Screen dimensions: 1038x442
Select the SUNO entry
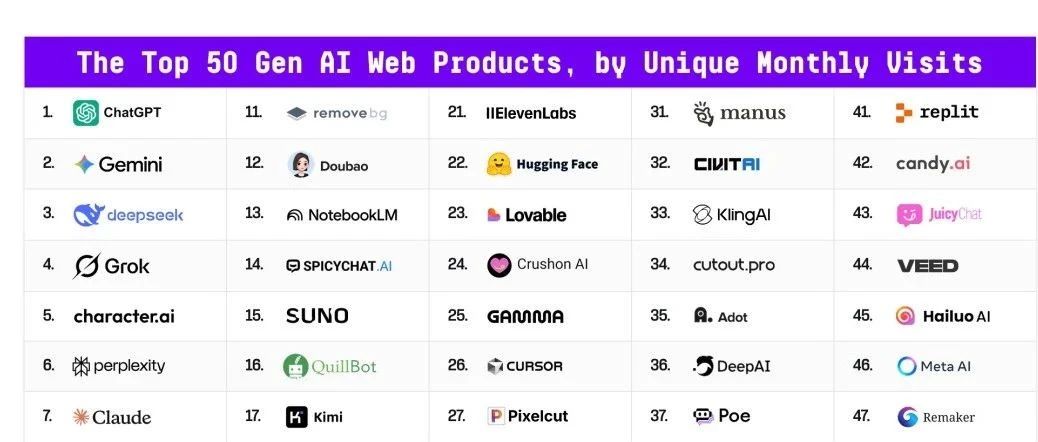tap(317, 316)
